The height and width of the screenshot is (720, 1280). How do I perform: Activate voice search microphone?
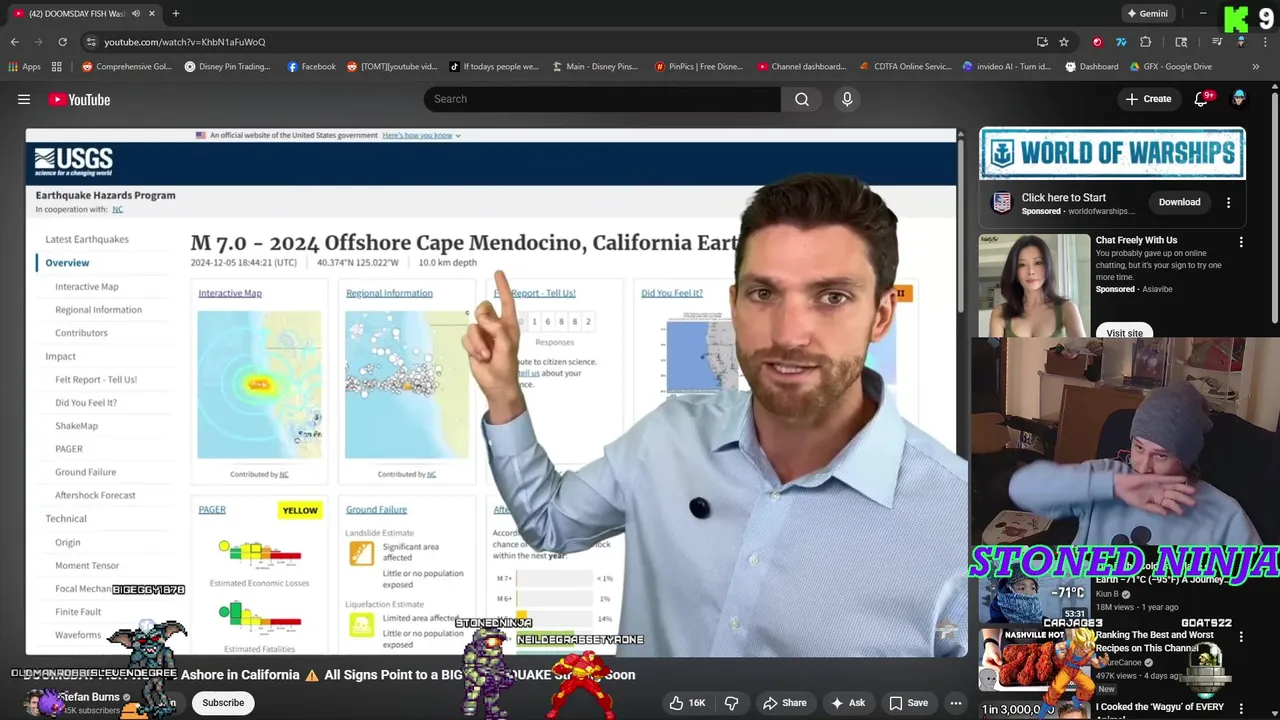847,99
